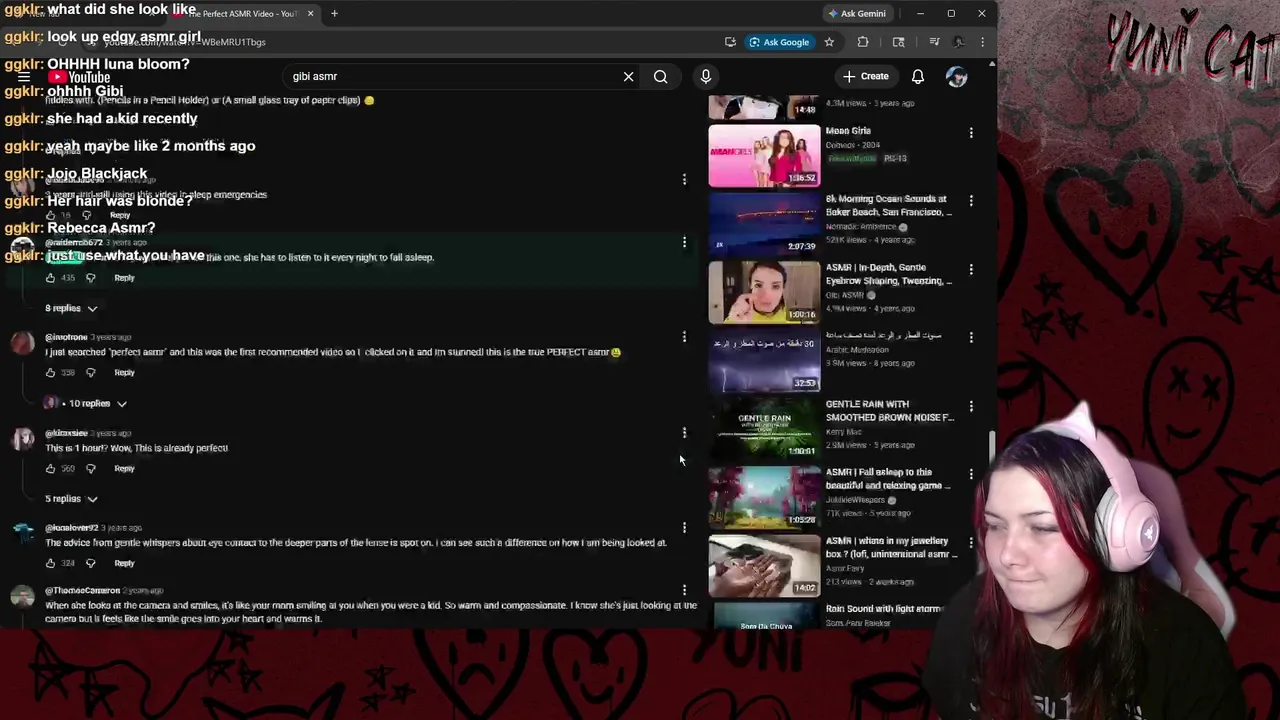Like the comment with 435 likes

(50, 278)
